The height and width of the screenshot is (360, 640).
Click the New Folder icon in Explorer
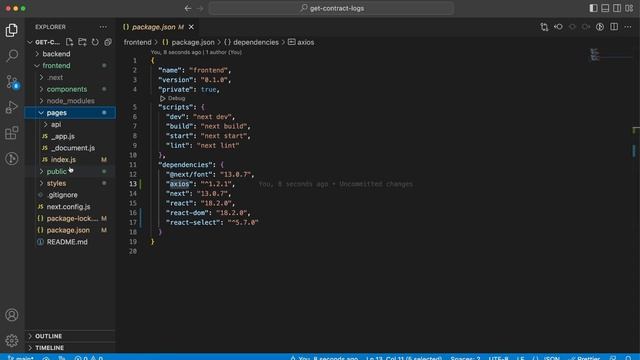click(x=82, y=42)
